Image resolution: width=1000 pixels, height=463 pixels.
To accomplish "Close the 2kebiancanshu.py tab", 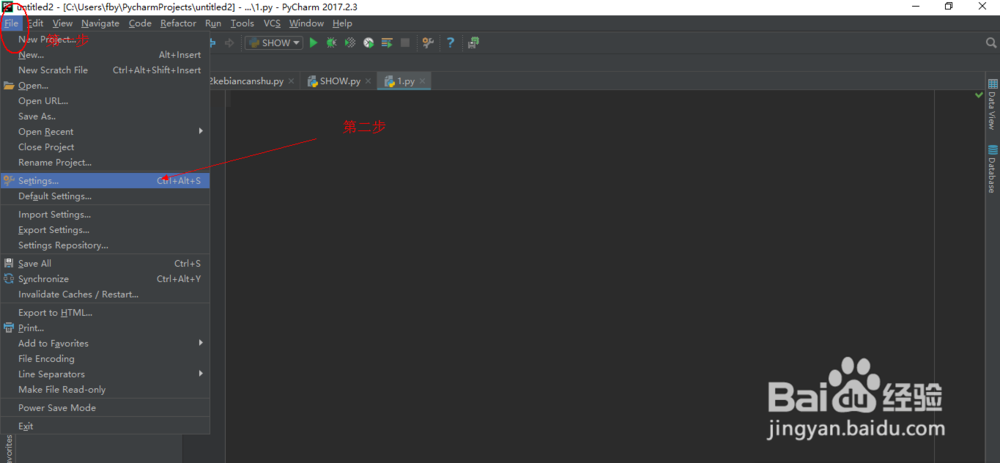I will pyautogui.click(x=291, y=82).
